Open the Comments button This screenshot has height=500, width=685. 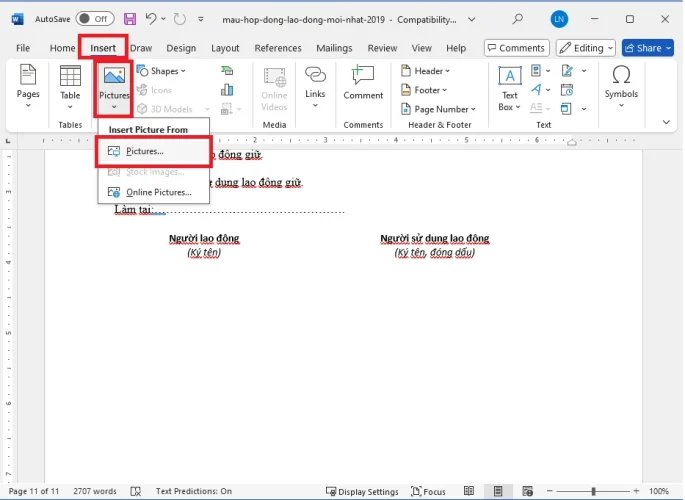click(515, 48)
